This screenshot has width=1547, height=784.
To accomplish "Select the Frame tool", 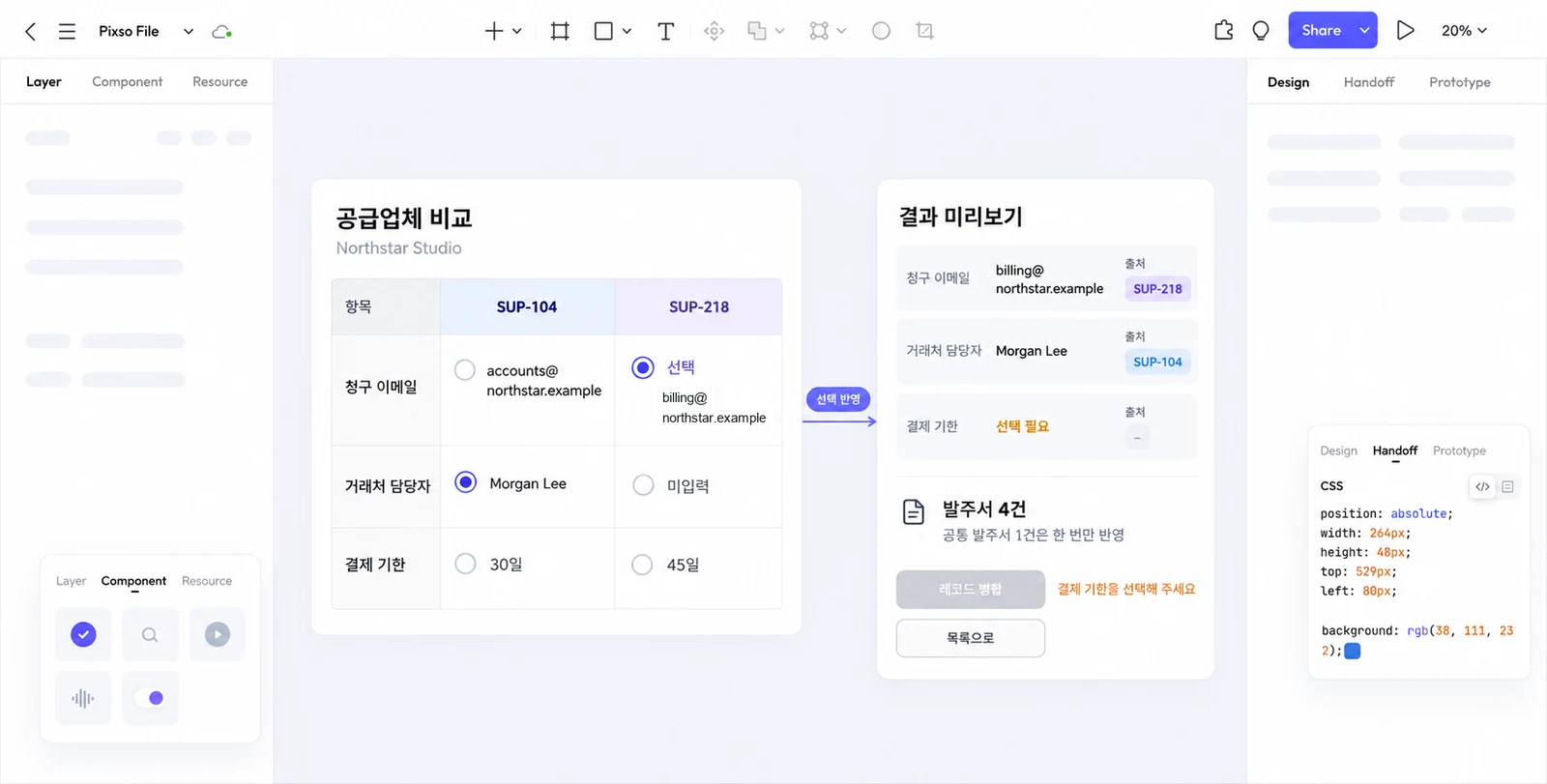I will click(560, 31).
